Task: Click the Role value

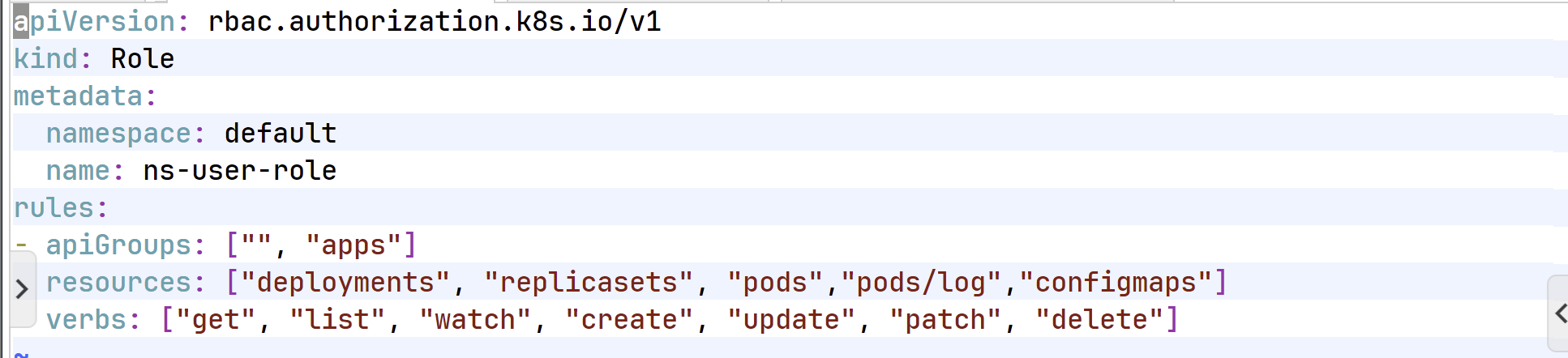Action: point(143,58)
